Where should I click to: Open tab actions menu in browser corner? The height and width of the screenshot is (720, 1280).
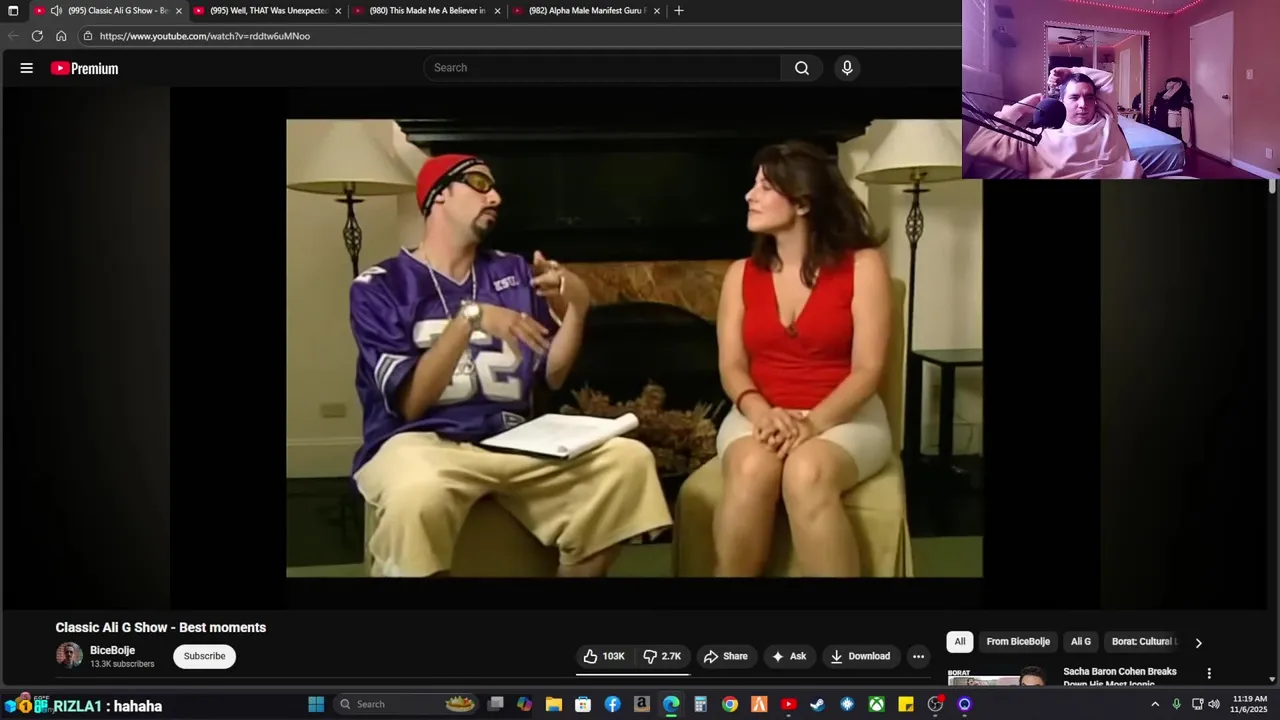[13, 11]
